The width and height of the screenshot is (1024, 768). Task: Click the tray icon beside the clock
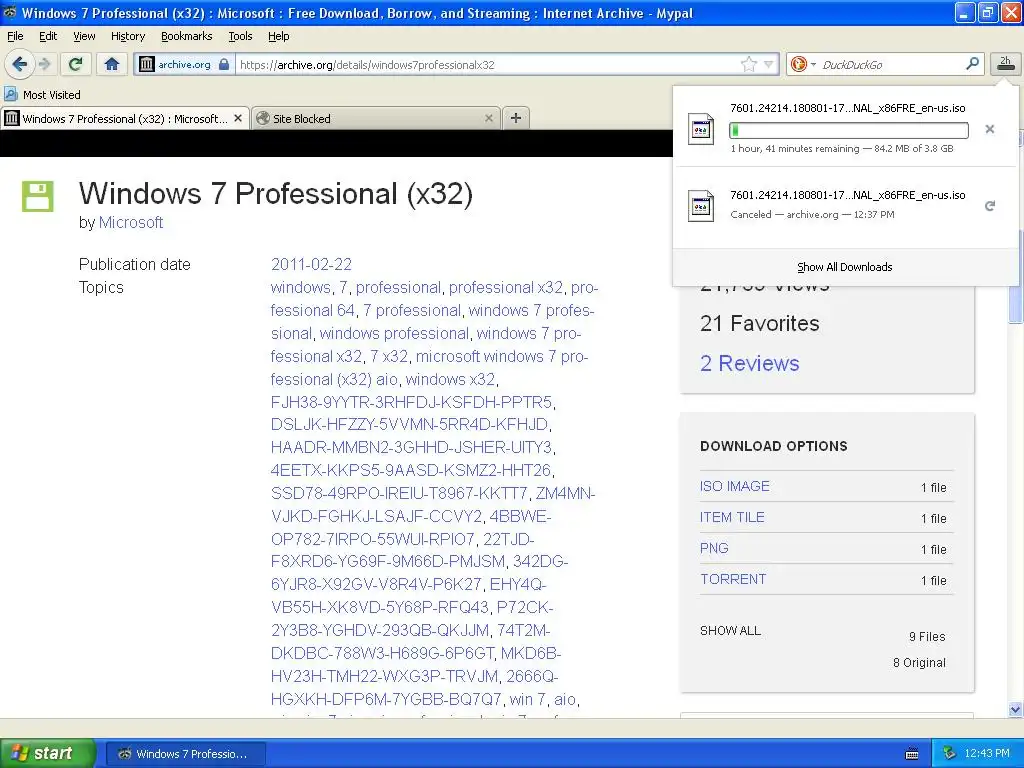(x=950, y=753)
